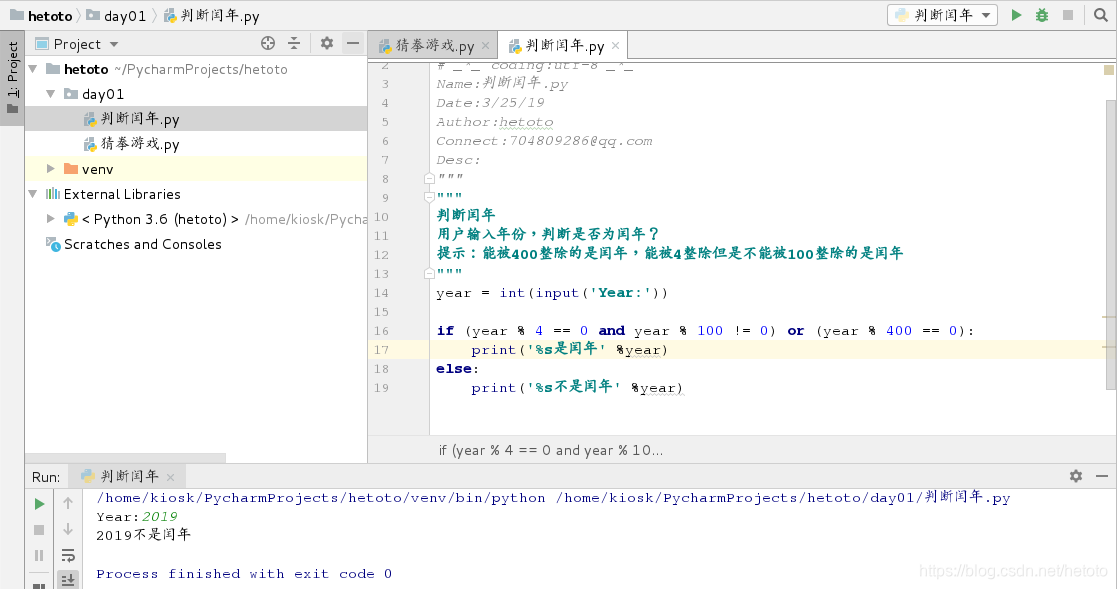Toggle scroll to end in Run console
The width and height of the screenshot is (1117, 589).
point(68,580)
